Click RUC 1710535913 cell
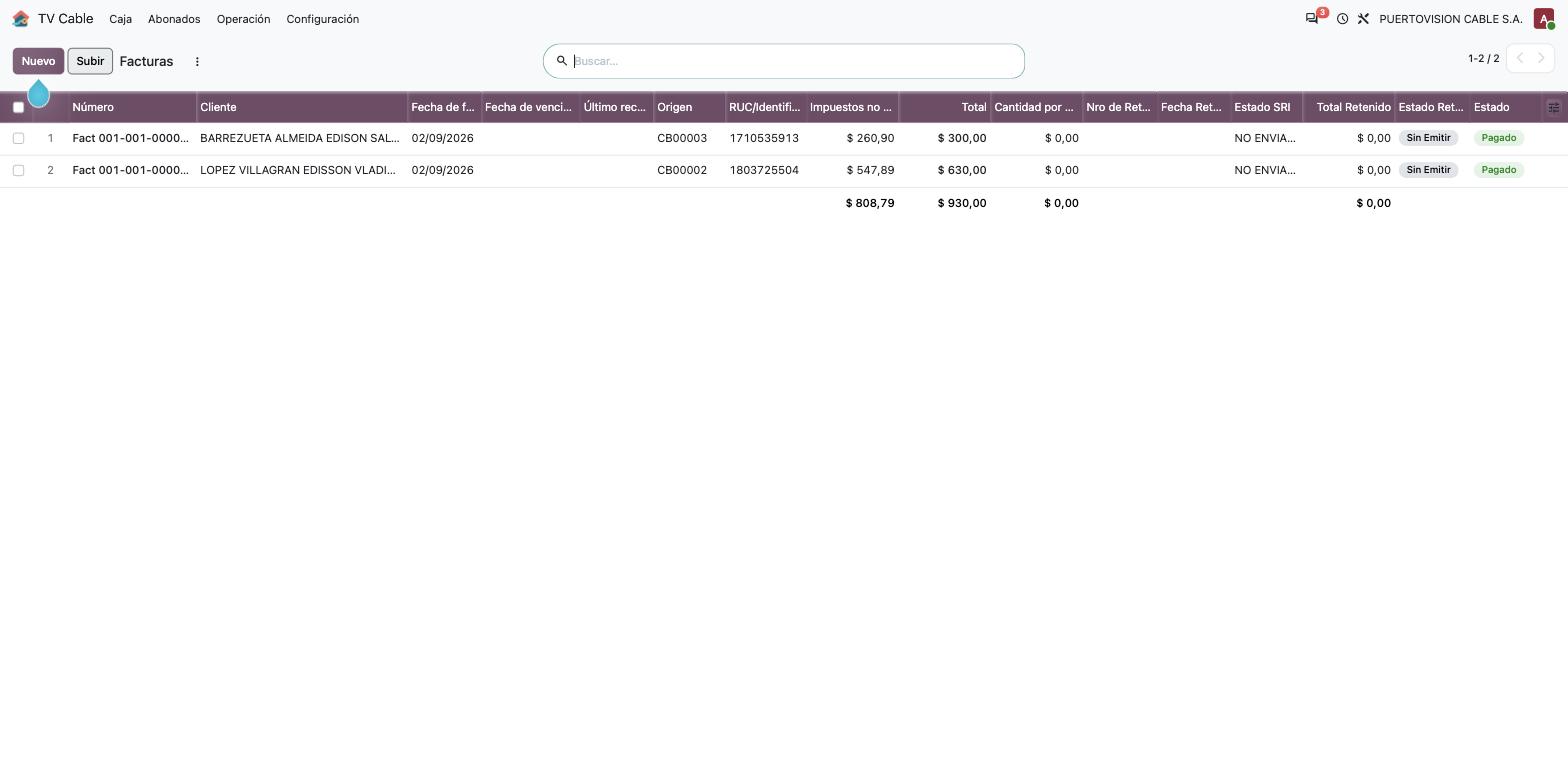Screen dimensions: 1568x770 click(764, 138)
